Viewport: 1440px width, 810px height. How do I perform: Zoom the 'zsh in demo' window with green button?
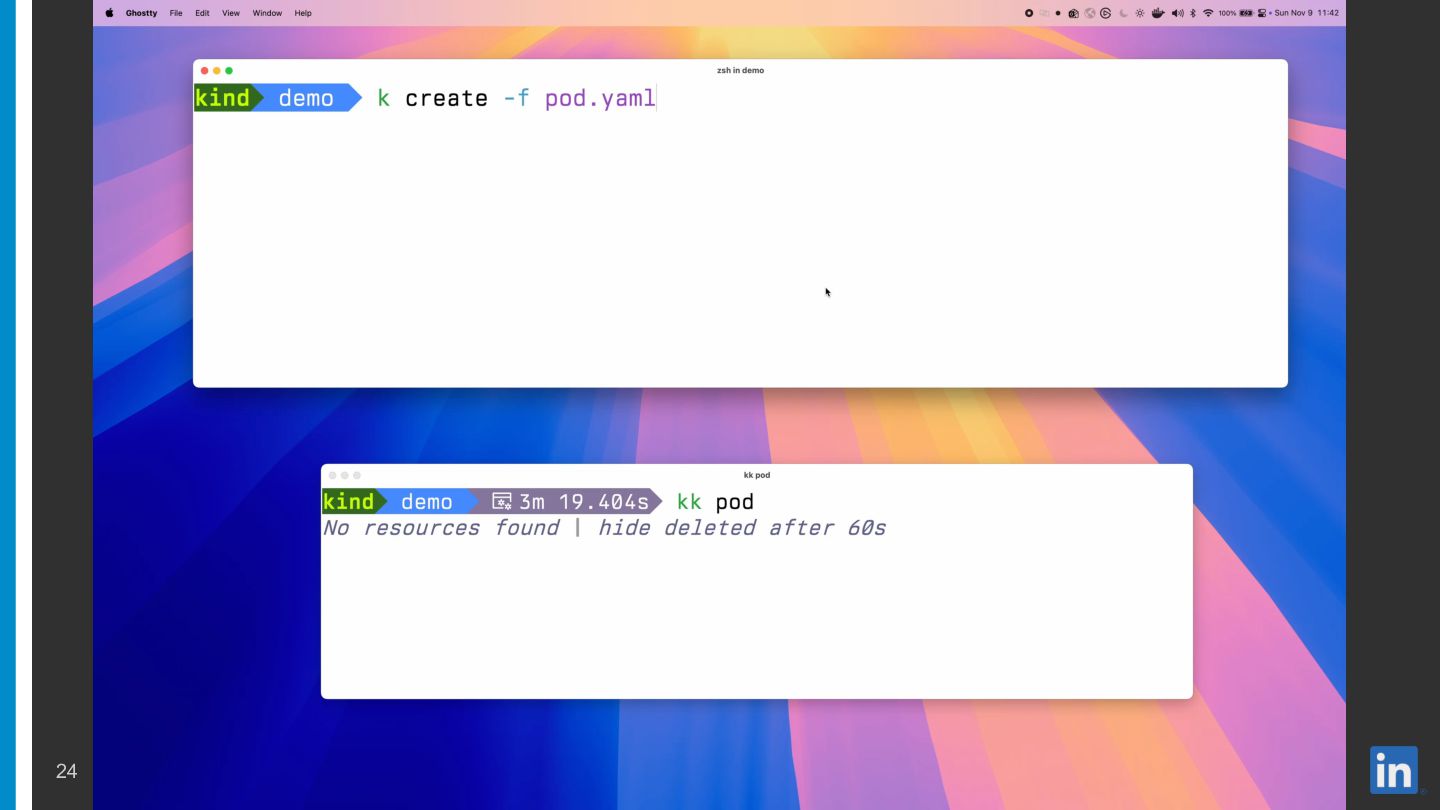coord(229,71)
